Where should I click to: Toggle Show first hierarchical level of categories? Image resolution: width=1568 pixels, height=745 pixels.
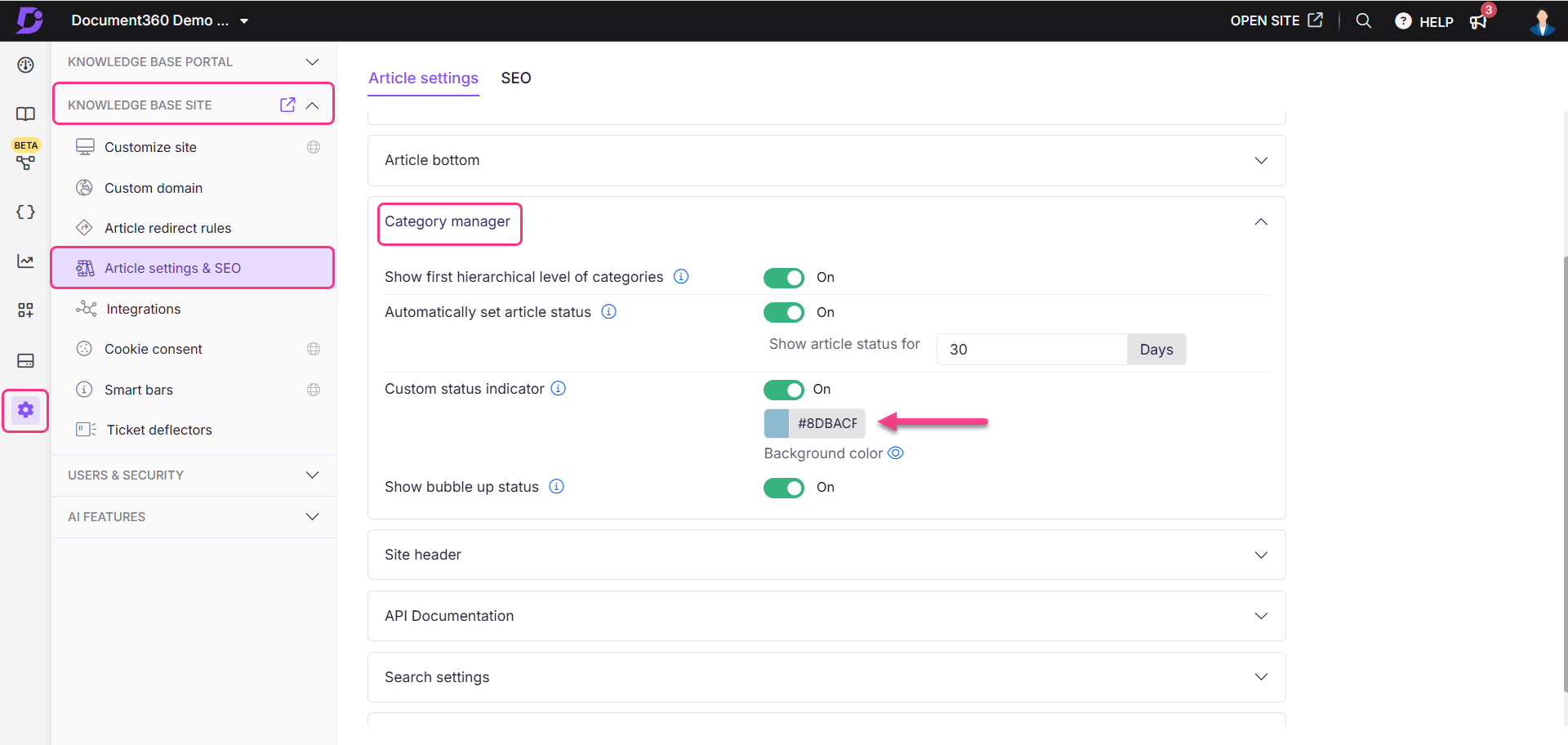(x=784, y=278)
